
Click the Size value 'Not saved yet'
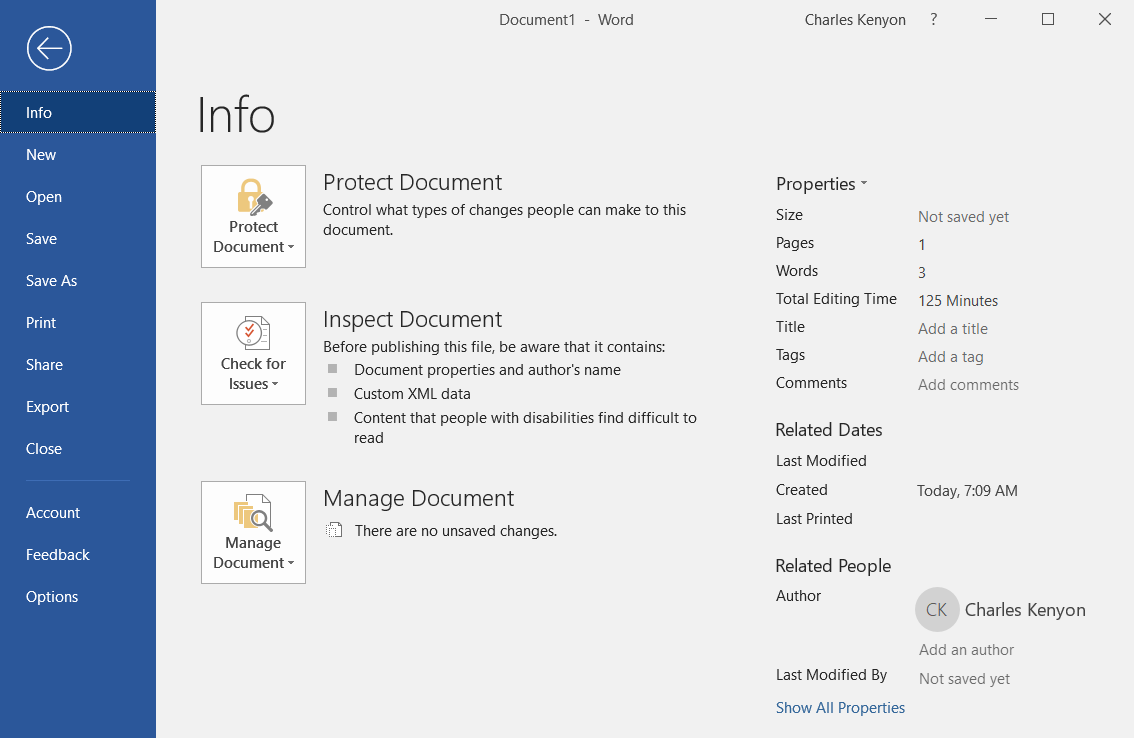point(963,216)
